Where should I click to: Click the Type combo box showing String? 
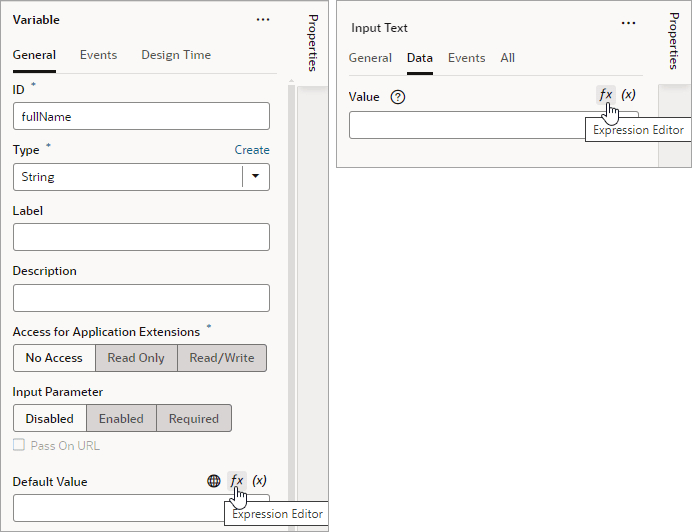141,177
